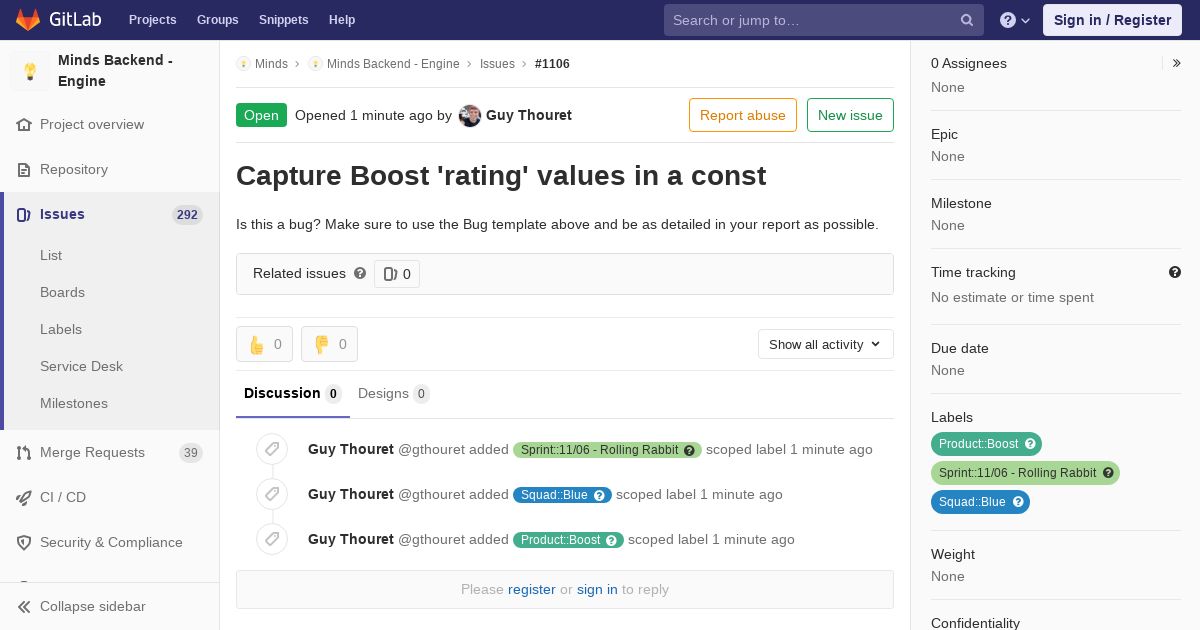Open the Help top menu item

pyautogui.click(x=342, y=20)
